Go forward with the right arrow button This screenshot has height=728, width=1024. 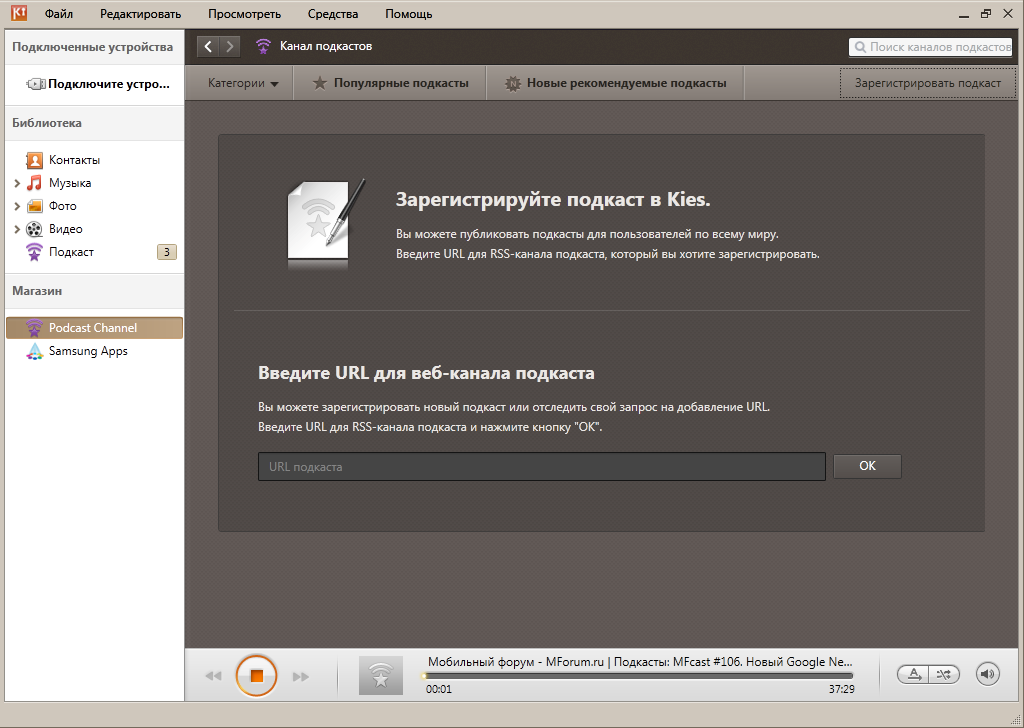(229, 46)
